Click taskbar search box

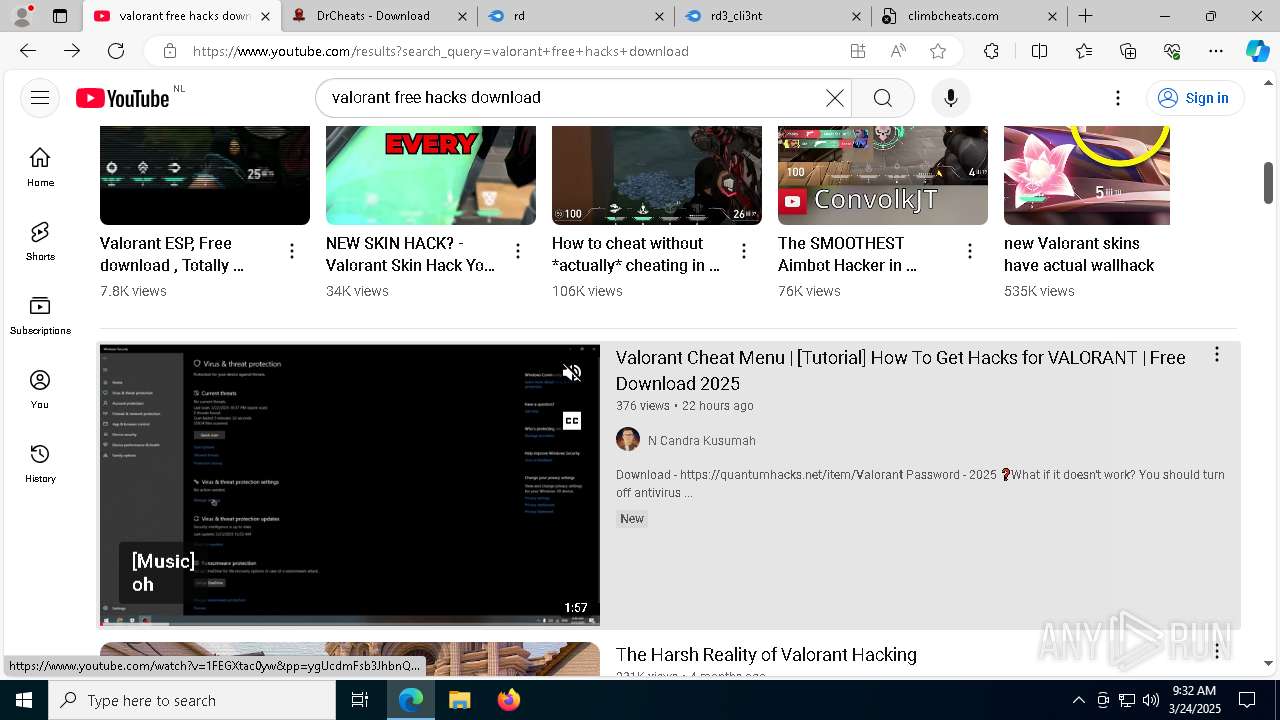click(x=192, y=700)
